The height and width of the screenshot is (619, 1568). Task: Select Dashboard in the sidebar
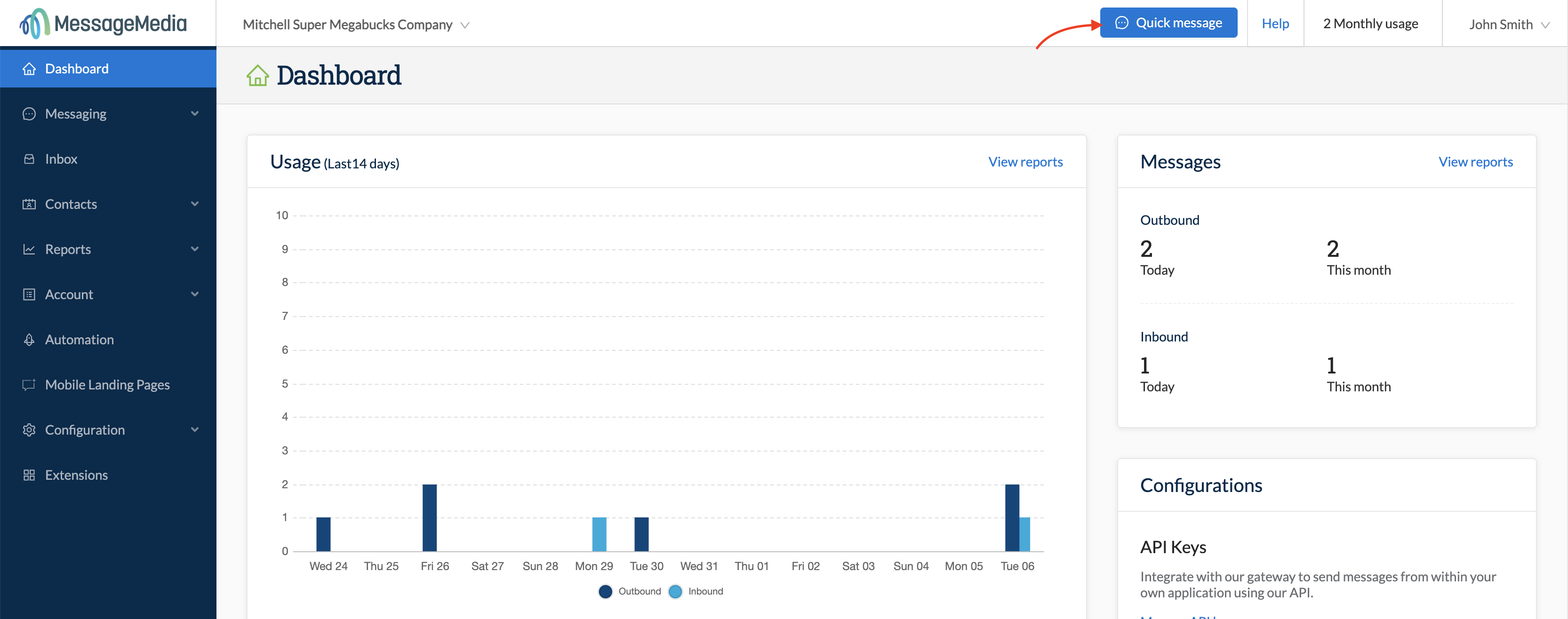click(x=77, y=69)
